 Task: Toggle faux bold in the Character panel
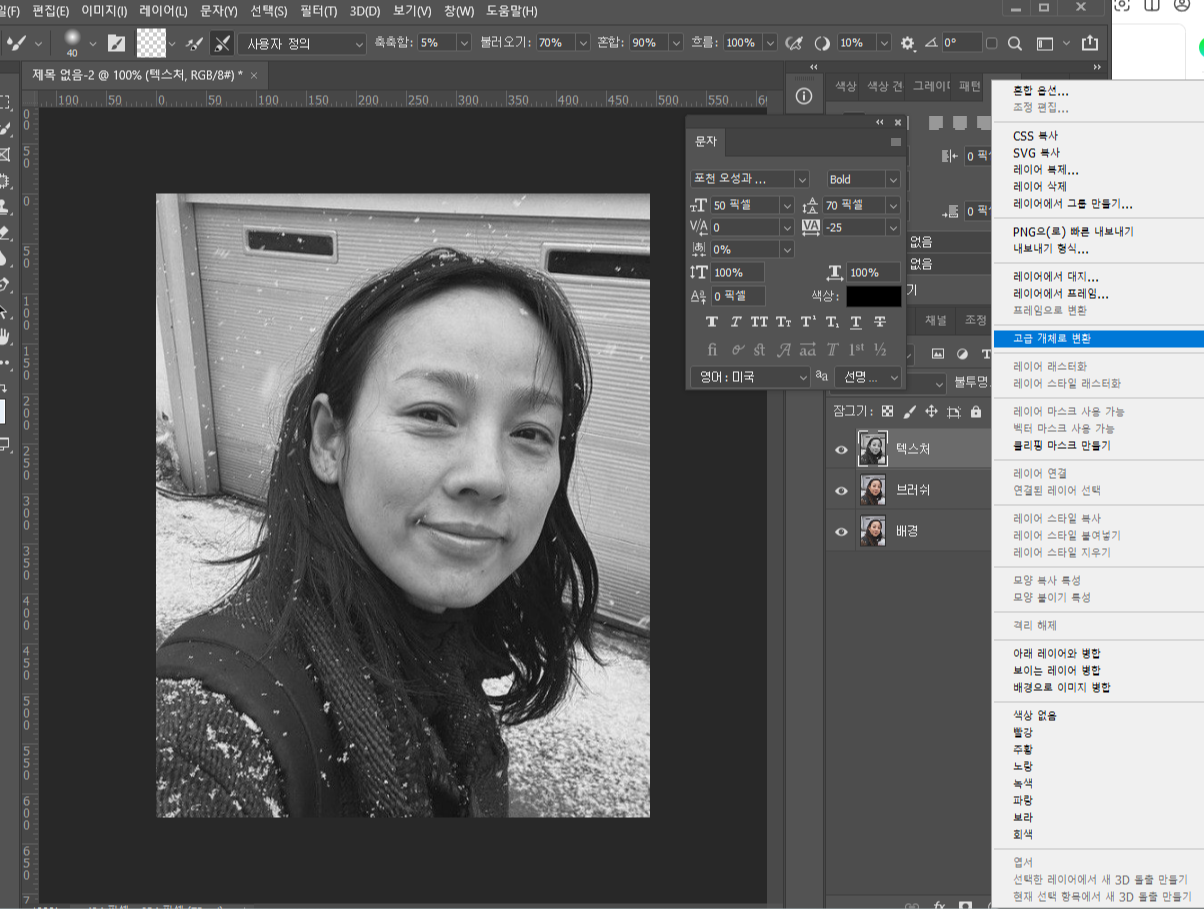tap(712, 322)
